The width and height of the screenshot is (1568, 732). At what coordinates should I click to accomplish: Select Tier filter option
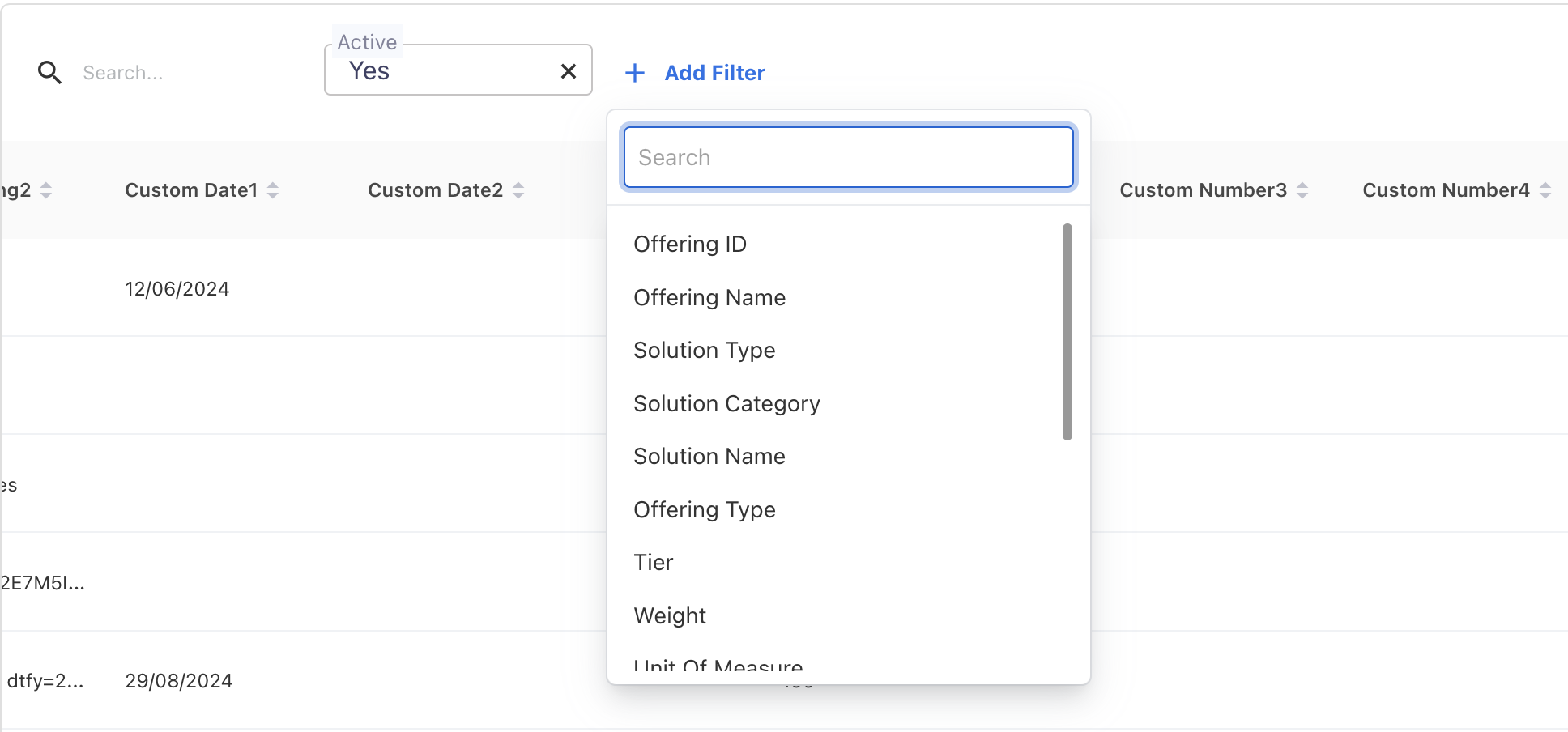pos(654,562)
